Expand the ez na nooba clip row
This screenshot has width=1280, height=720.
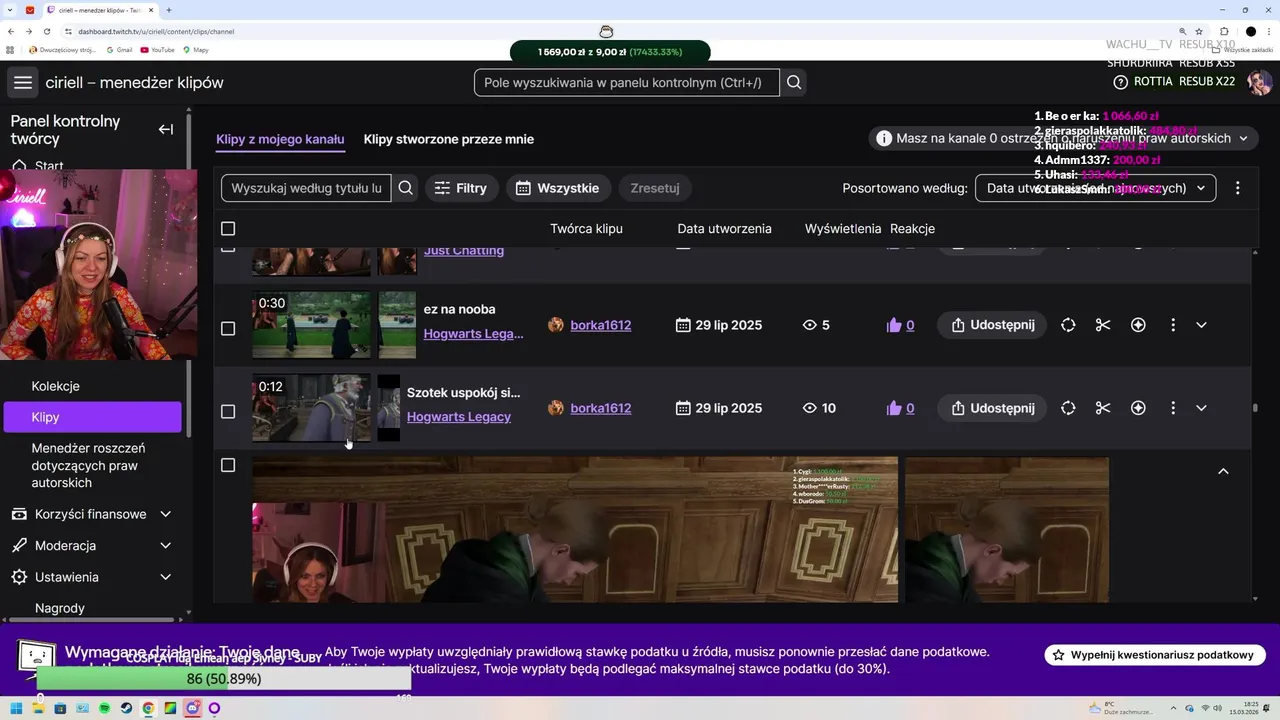pyautogui.click(x=1201, y=325)
